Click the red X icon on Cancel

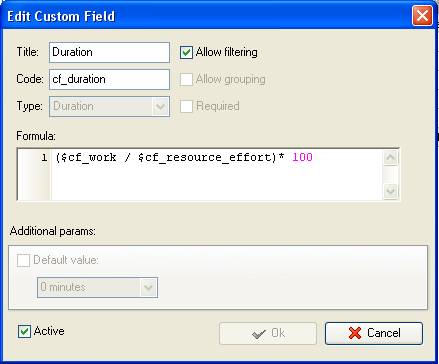click(355, 333)
